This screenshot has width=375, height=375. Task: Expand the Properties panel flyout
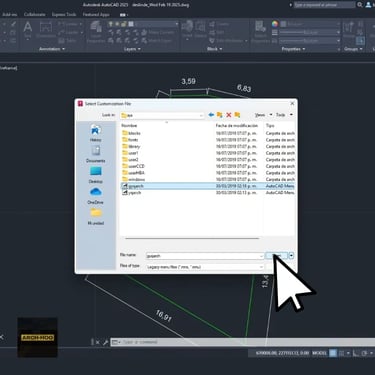coord(293,49)
